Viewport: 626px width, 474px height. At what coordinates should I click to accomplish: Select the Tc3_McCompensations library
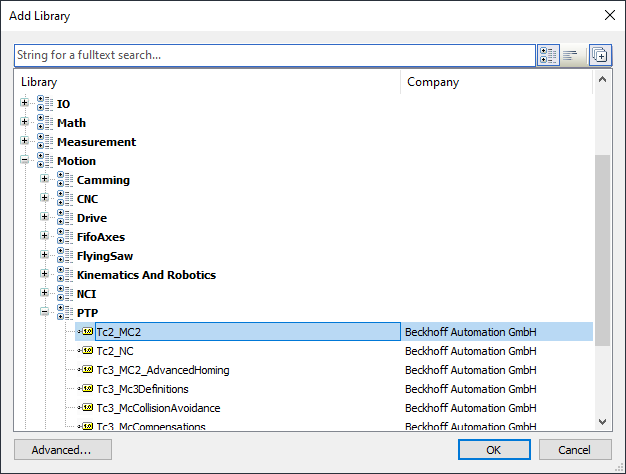click(151, 426)
